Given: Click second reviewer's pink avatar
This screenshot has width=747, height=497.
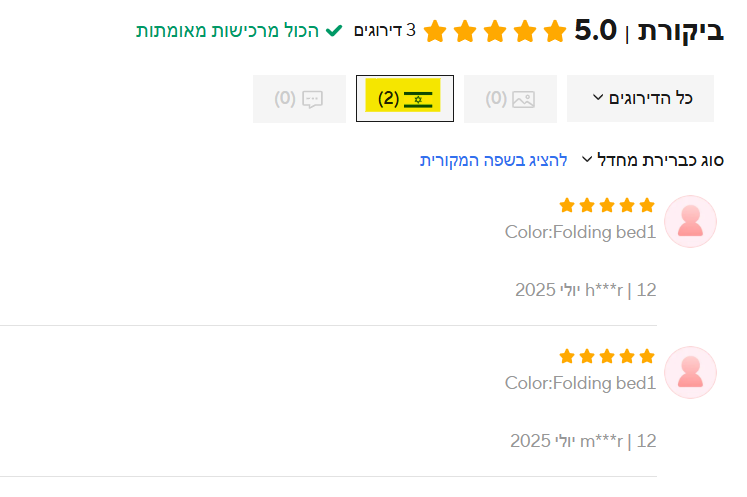Looking at the screenshot, I should click(690, 371).
